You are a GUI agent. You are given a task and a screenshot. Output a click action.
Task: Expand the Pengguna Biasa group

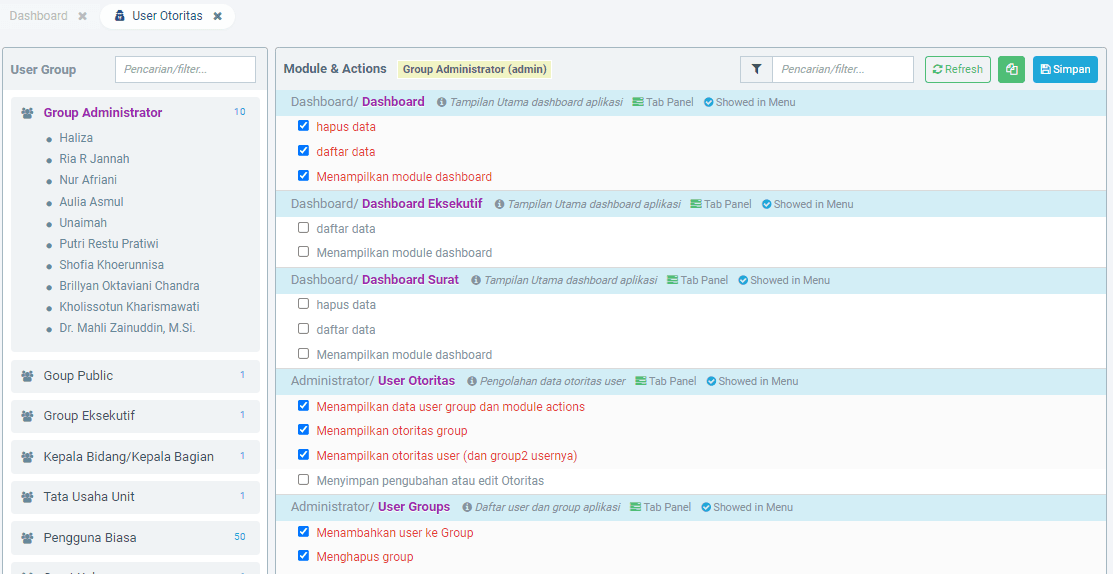tap(135, 538)
